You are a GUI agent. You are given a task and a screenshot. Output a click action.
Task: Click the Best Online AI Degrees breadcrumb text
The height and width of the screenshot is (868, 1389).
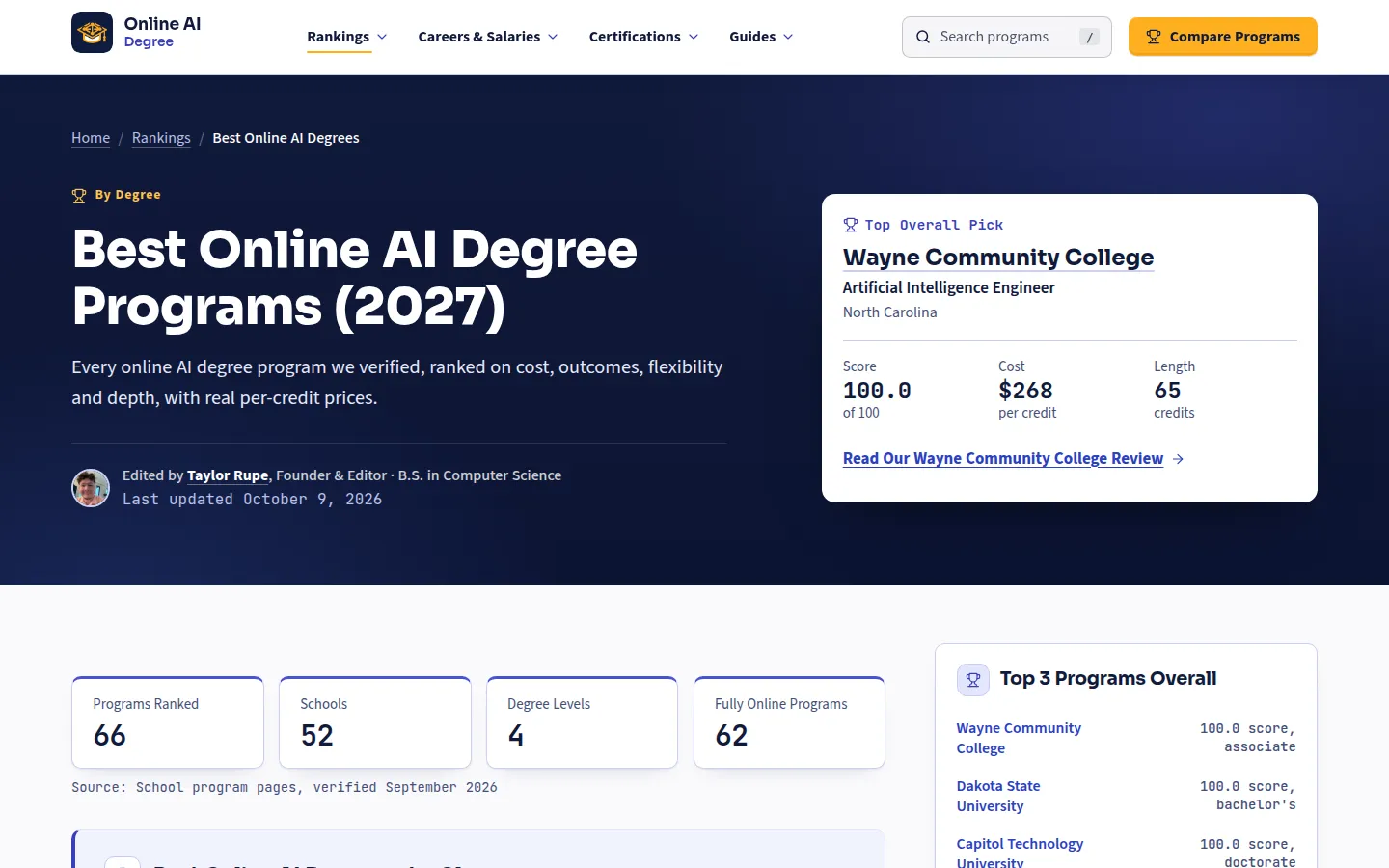(286, 138)
